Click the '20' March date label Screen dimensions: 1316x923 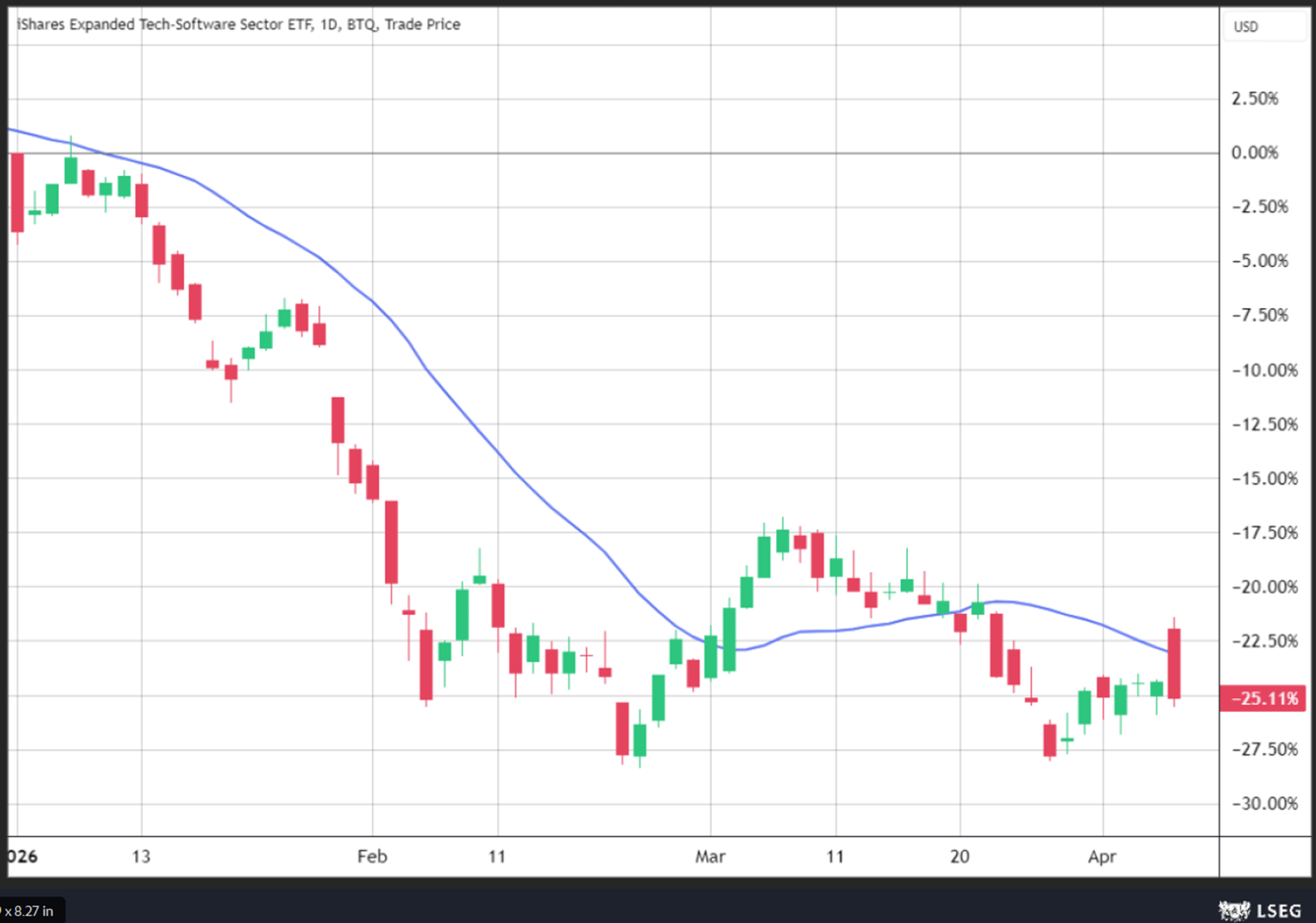(x=960, y=856)
